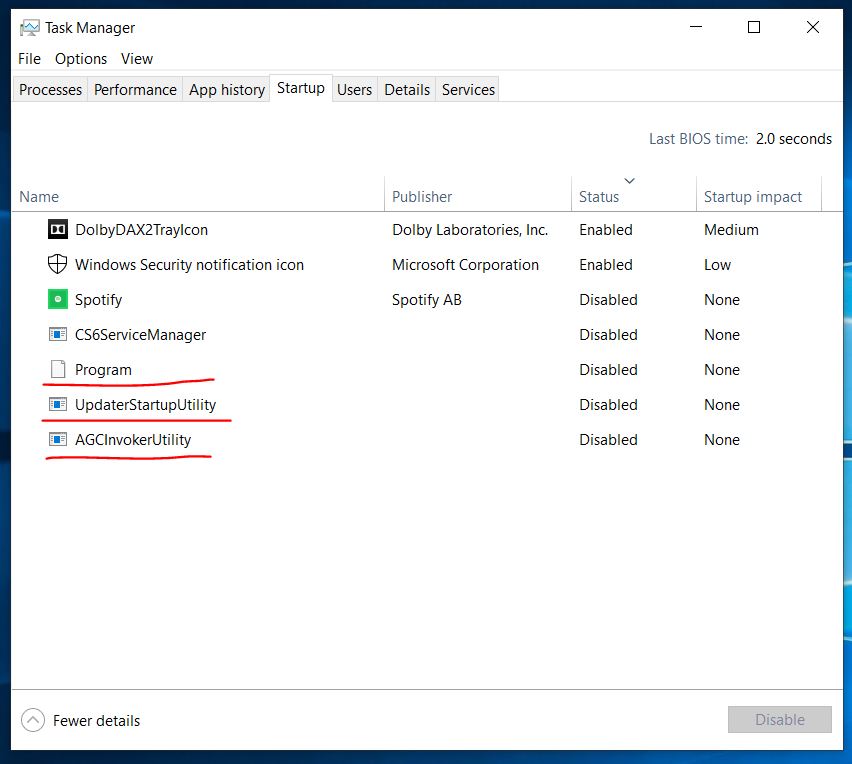
Task: Click Microsoft Corporation publisher cell
Action: click(465, 265)
